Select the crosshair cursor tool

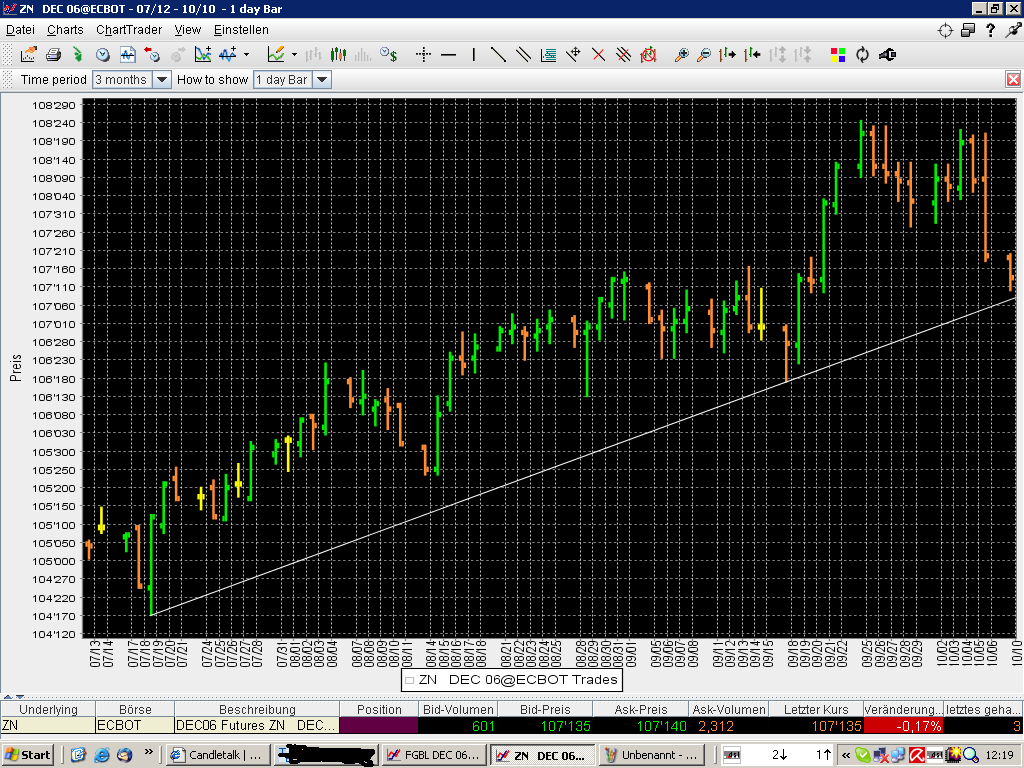tap(423, 55)
